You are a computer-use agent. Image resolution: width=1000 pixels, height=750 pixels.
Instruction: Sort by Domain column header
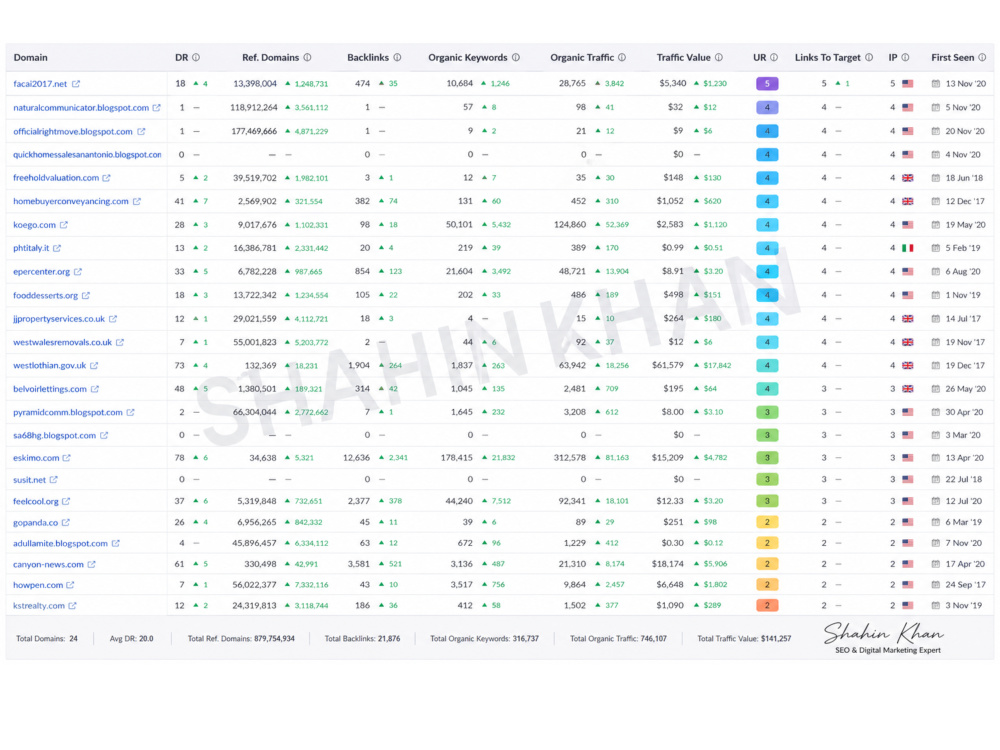[x=31, y=57]
